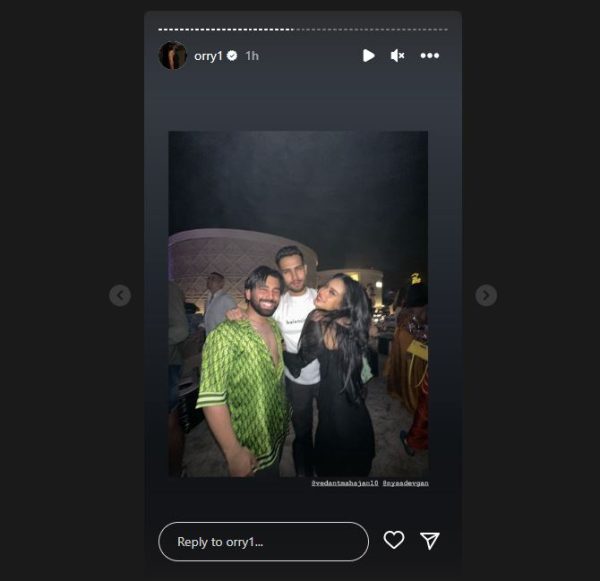Click the orry1 username
The image size is (600, 581).
[208, 56]
